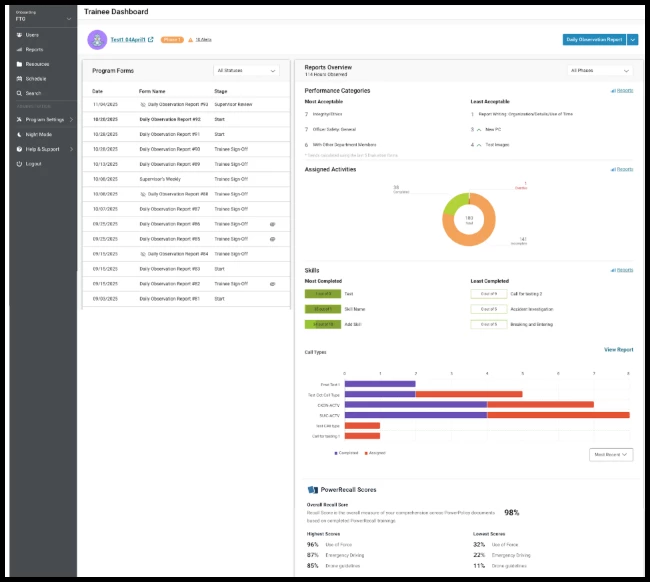650x582 pixels.
Task: Open arrow dropdown beside Daily Observation Report button
Action: (633, 39)
